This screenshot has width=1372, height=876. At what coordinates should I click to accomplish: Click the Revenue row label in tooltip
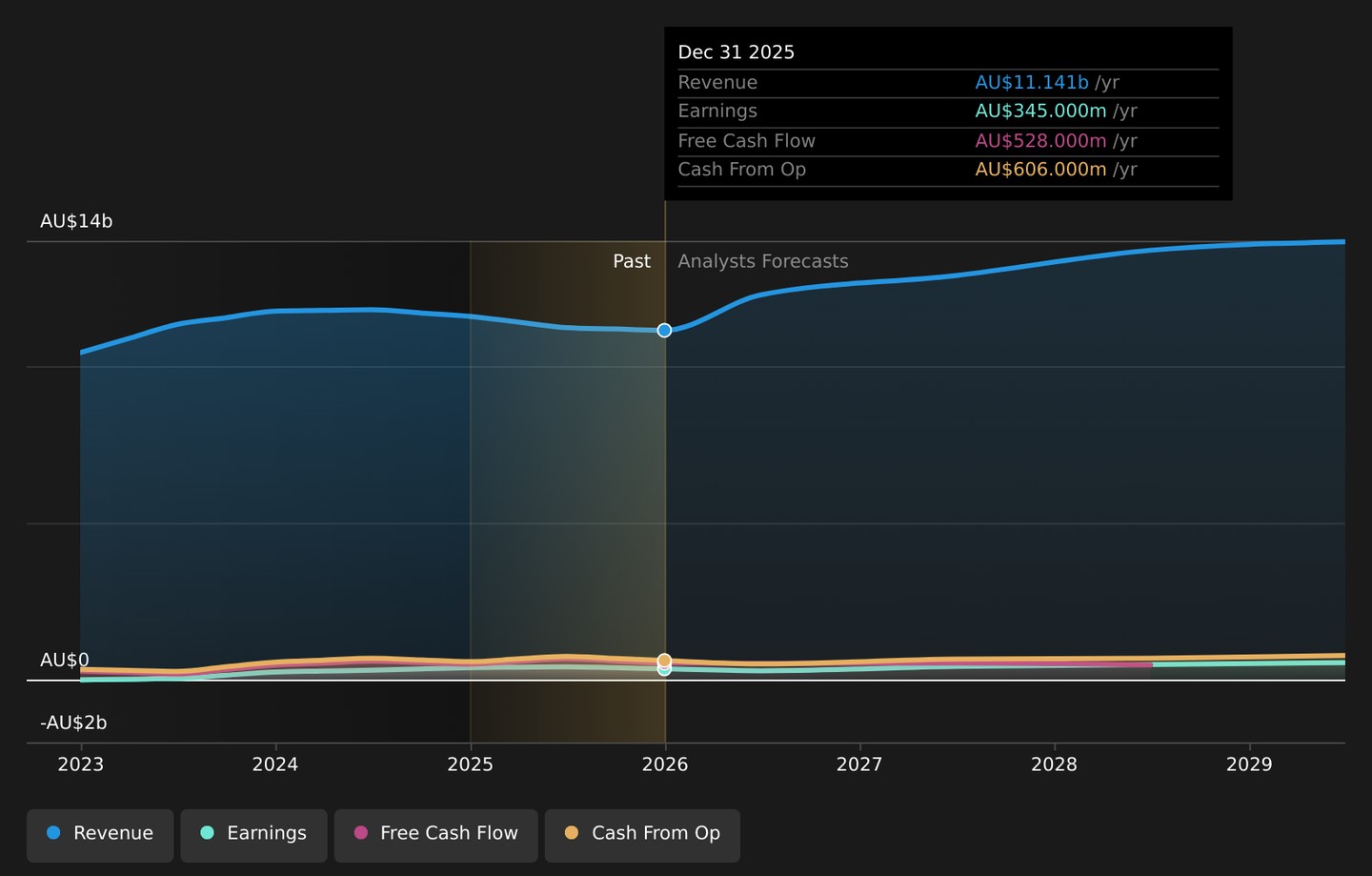point(717,83)
